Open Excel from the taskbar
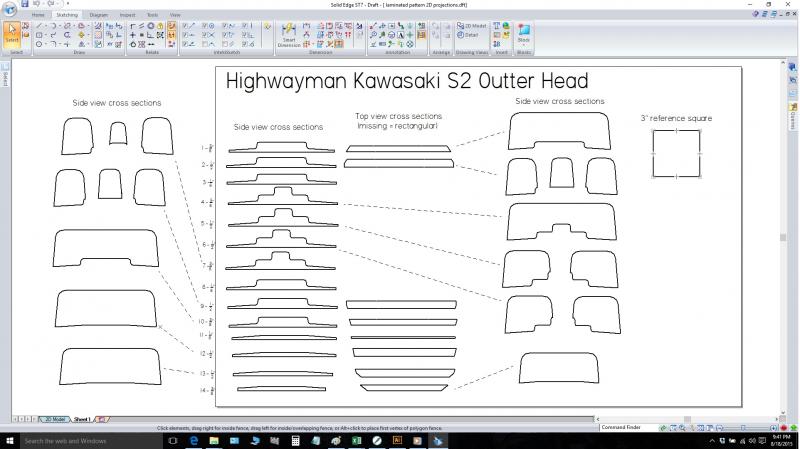Viewport: 800px width, 449px height. [357, 441]
